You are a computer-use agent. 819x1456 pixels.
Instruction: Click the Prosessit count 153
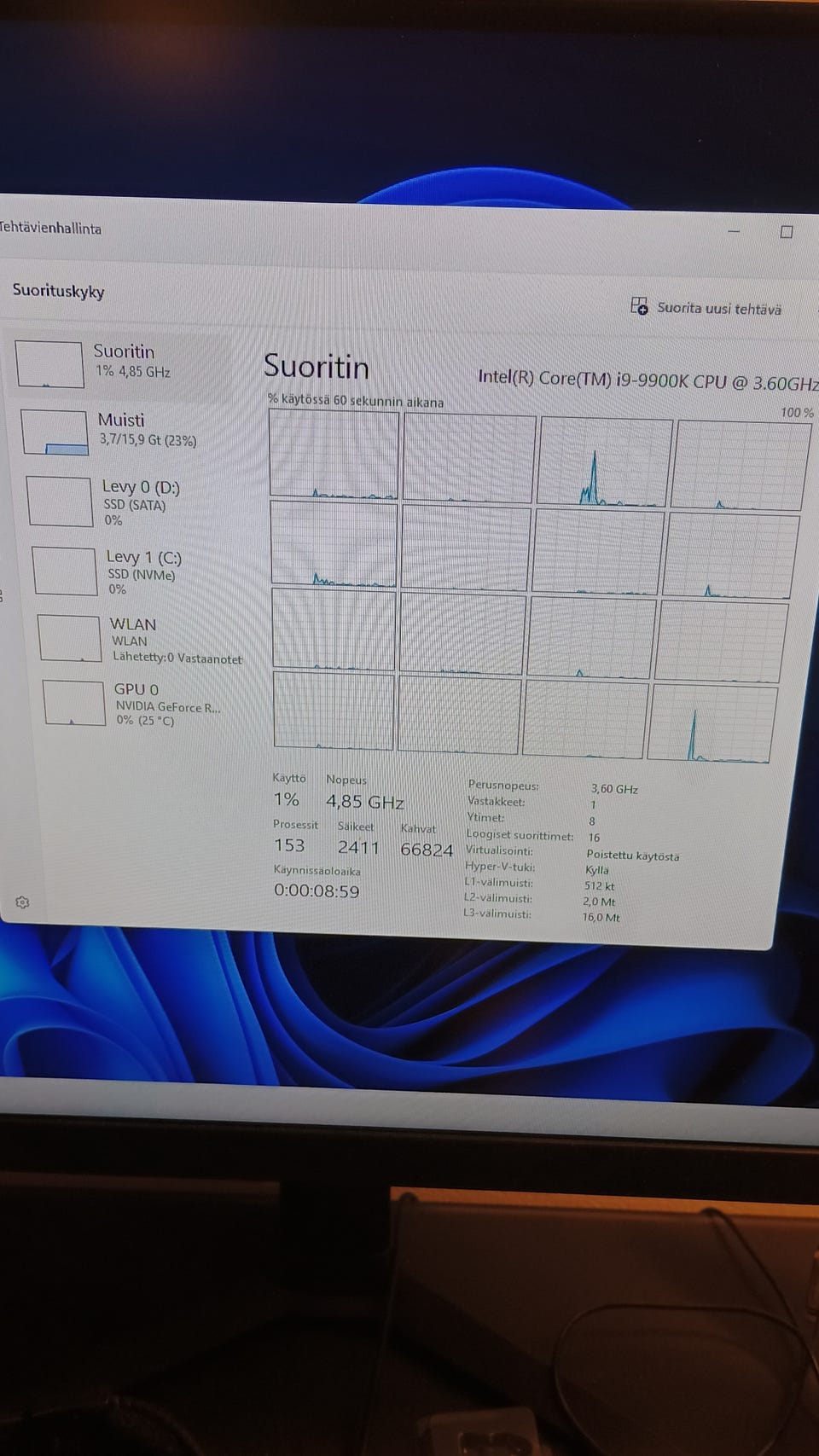point(289,845)
